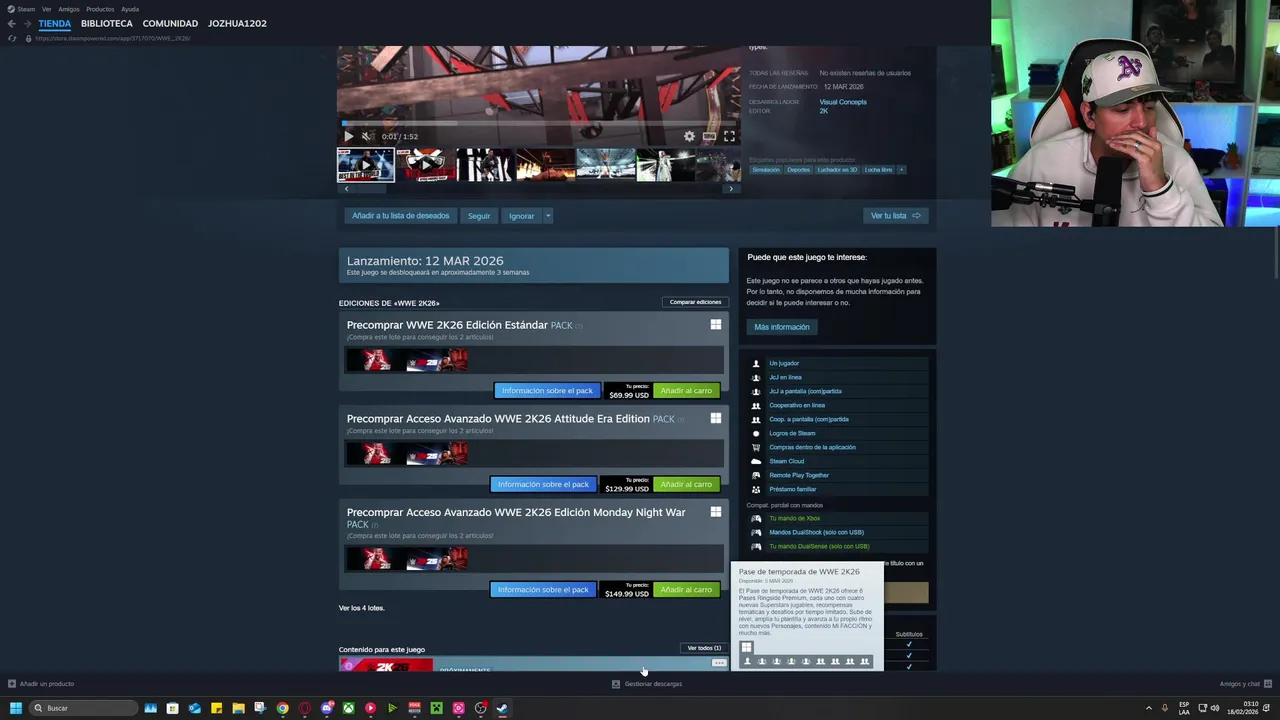Go to TIENDA tab

[x=55, y=24]
